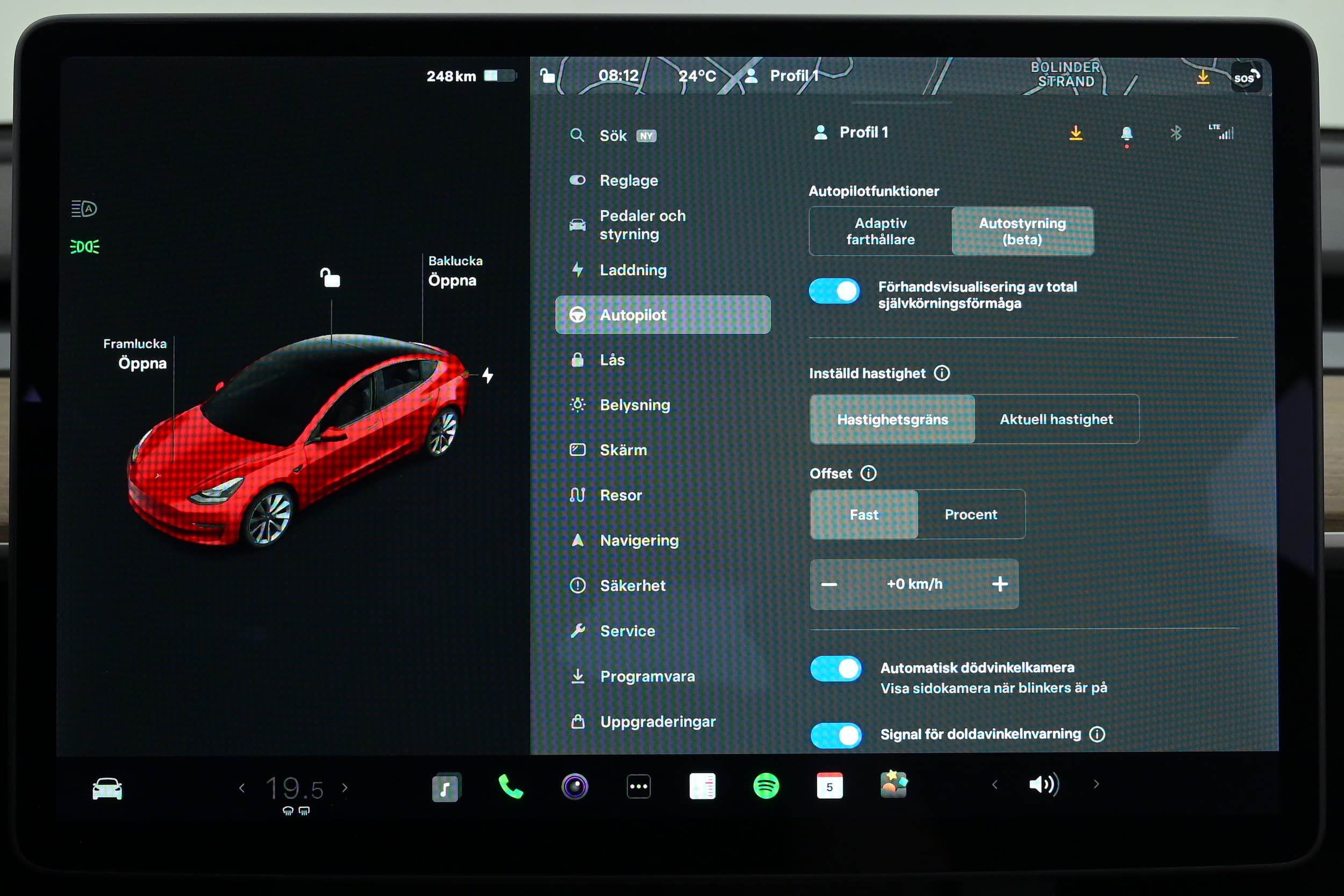Toggle Förhandsvisualisering av total självkörningsförmåga
Screen dimensions: 1344x896
pos(834,291)
